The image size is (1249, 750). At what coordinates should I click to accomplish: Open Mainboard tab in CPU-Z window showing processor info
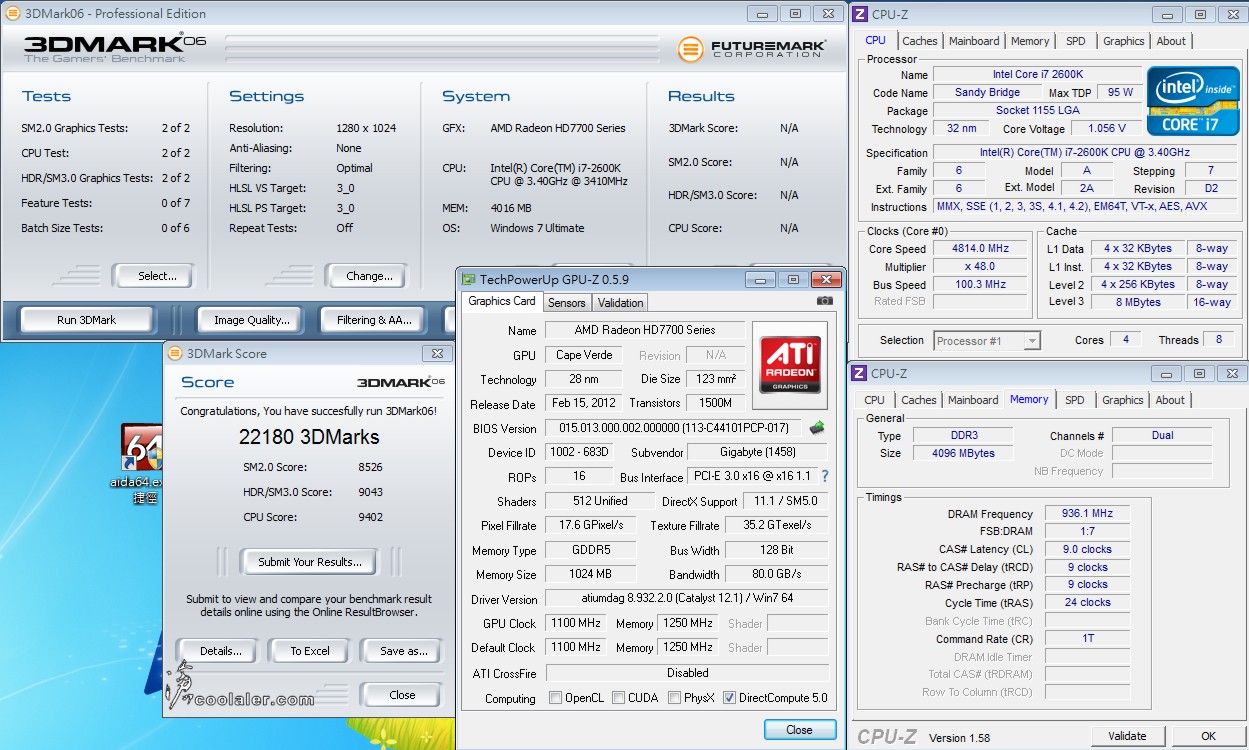[x=974, y=41]
